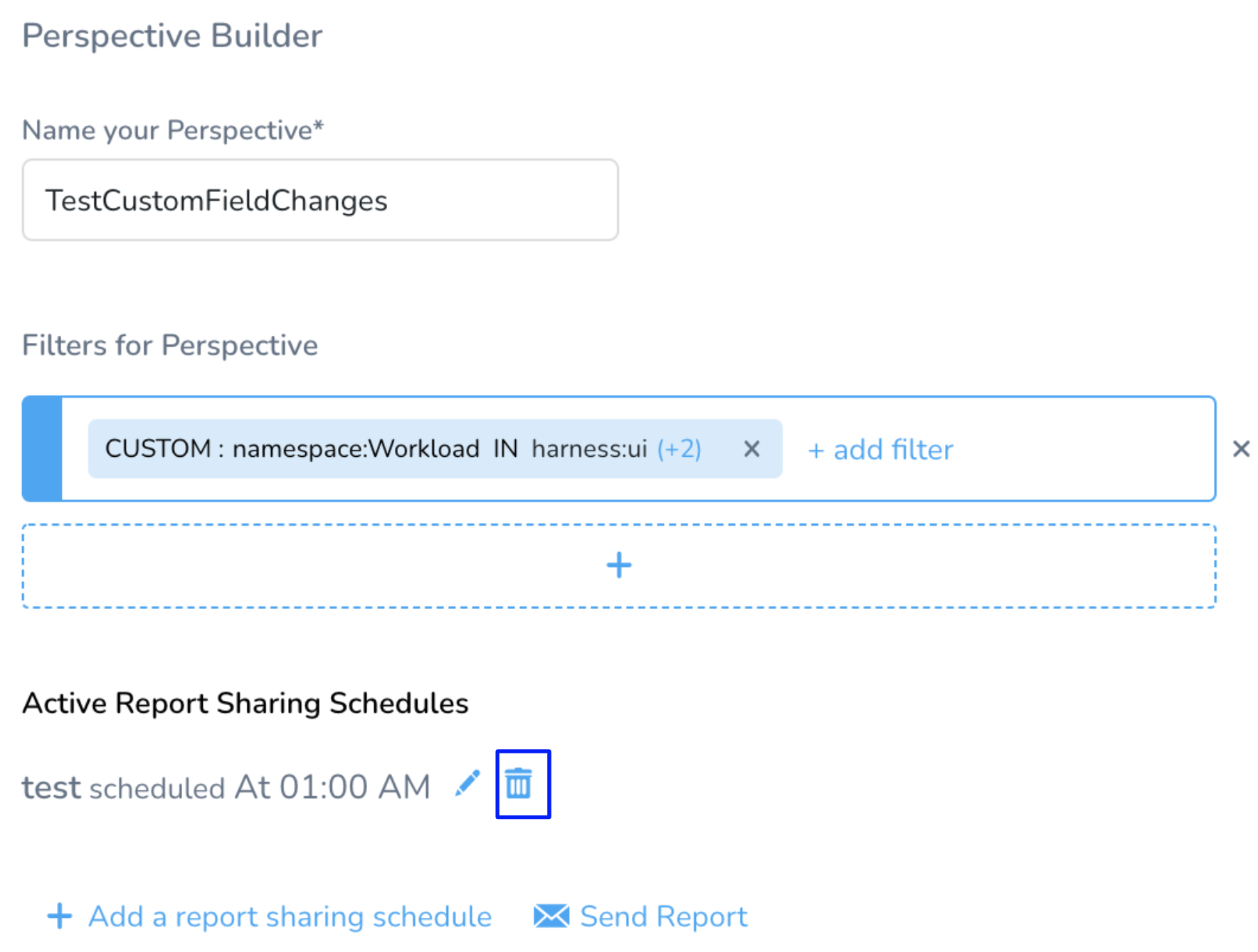Screen dimensions: 1258x952
Task: Click the harness:ui filter value
Action: point(589,449)
